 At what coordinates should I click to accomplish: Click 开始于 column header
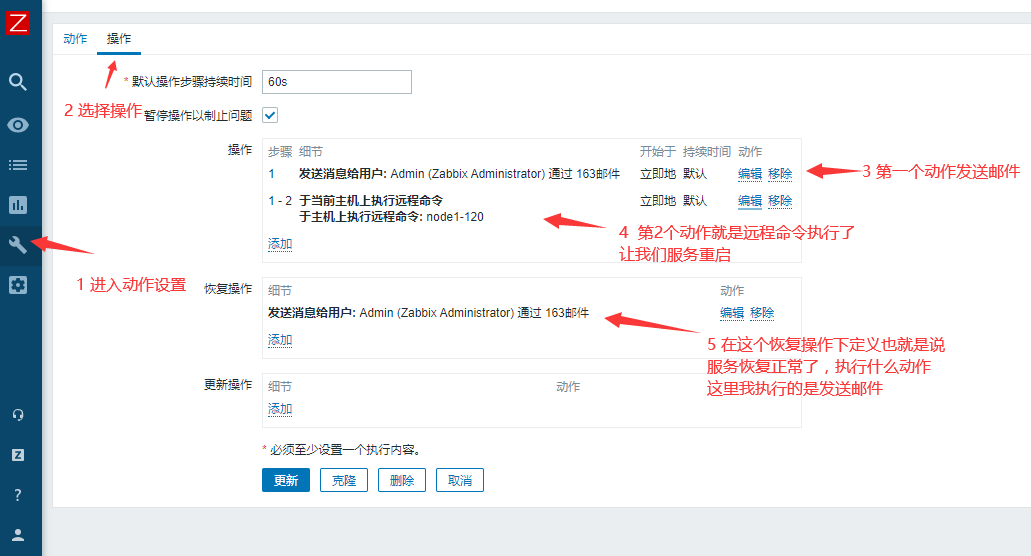coord(658,152)
